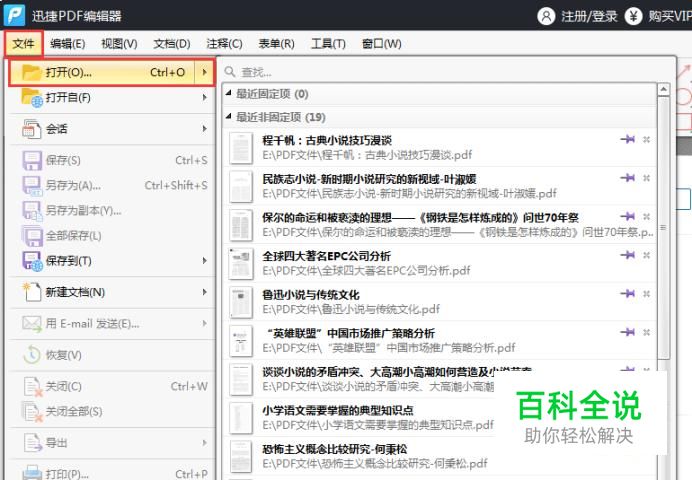Open the 表单(R) menu

pos(276,44)
